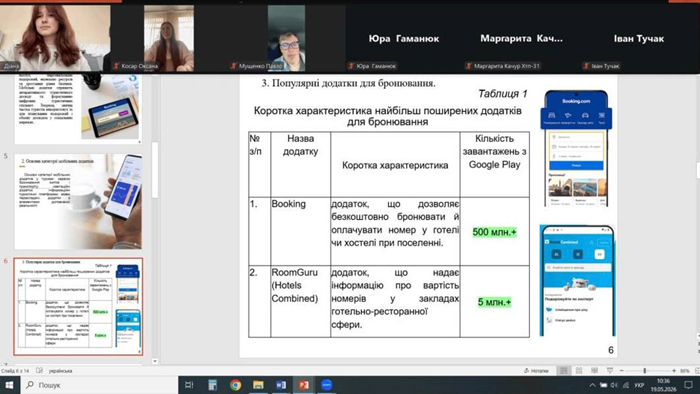Screen dimensions: 700x394
Task: Click the slide panel down arrow
Action: [x=155, y=361]
